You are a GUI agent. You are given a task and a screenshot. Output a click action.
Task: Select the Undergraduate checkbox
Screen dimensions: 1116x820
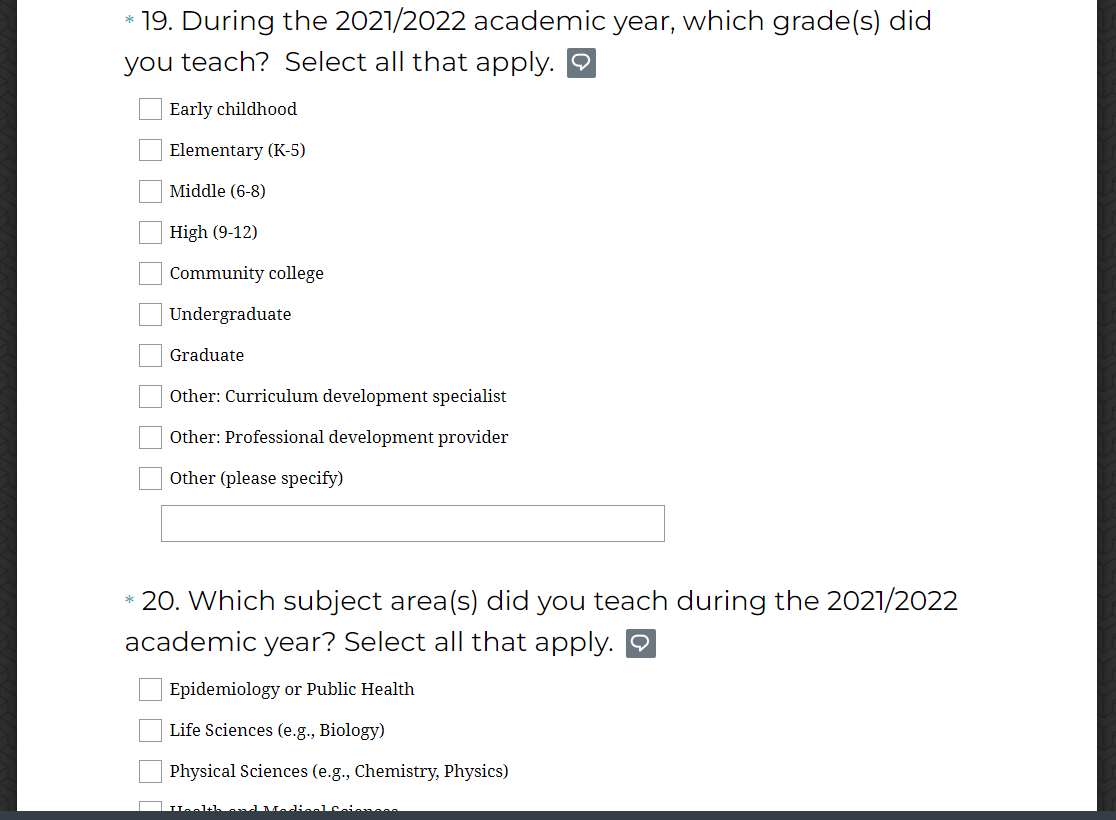150,314
